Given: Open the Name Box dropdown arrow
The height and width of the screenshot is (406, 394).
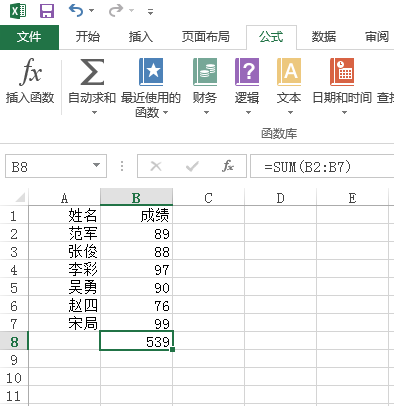Looking at the screenshot, I should click(97, 165).
